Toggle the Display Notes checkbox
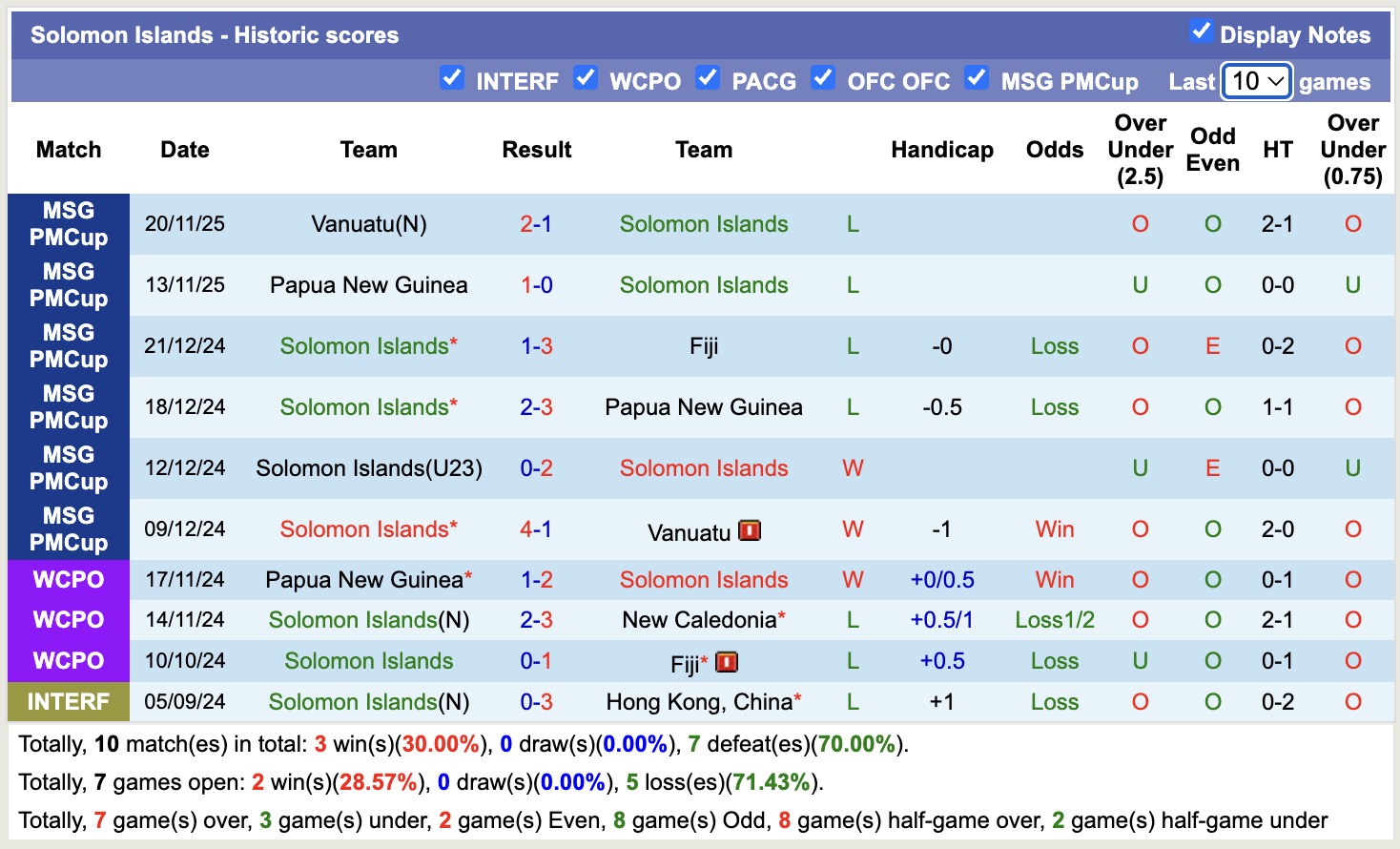 [1201, 31]
